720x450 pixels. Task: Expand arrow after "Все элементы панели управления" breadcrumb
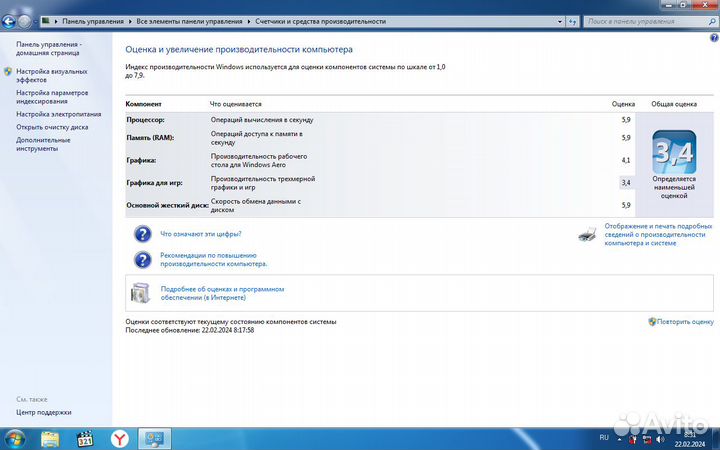click(249, 22)
